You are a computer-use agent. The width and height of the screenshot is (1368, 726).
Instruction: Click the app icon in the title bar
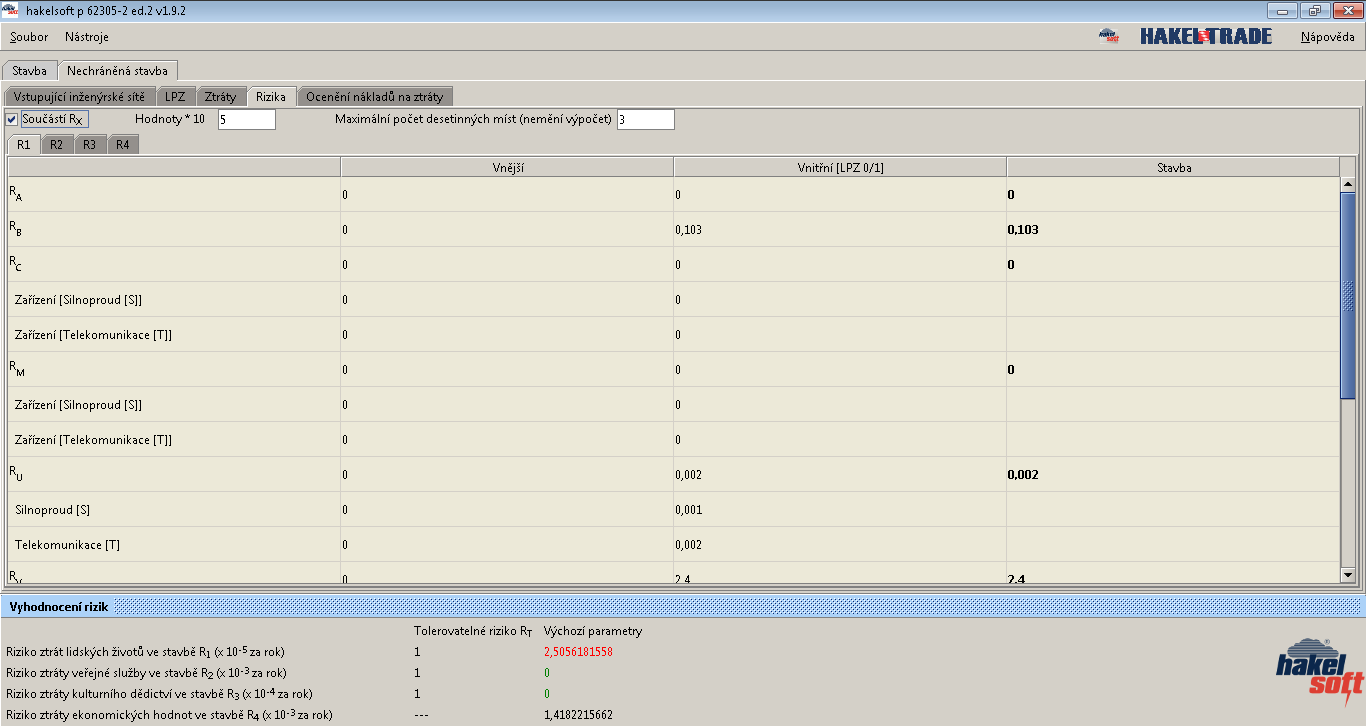point(11,10)
